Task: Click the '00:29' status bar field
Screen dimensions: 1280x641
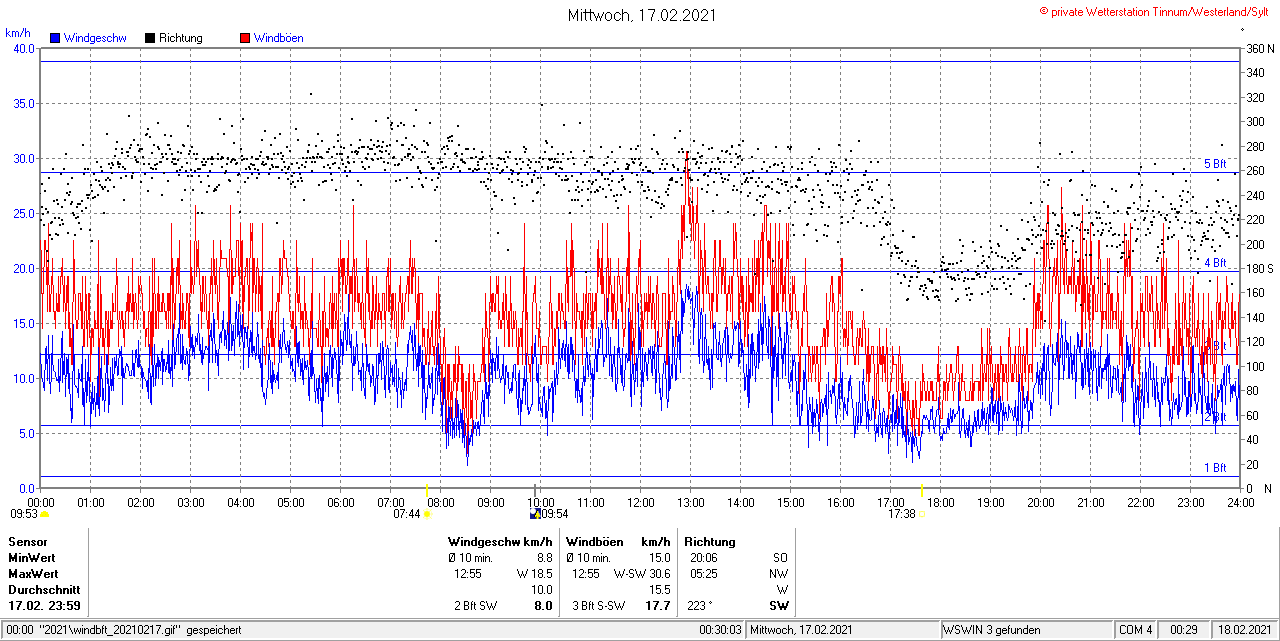Action: [1184, 630]
